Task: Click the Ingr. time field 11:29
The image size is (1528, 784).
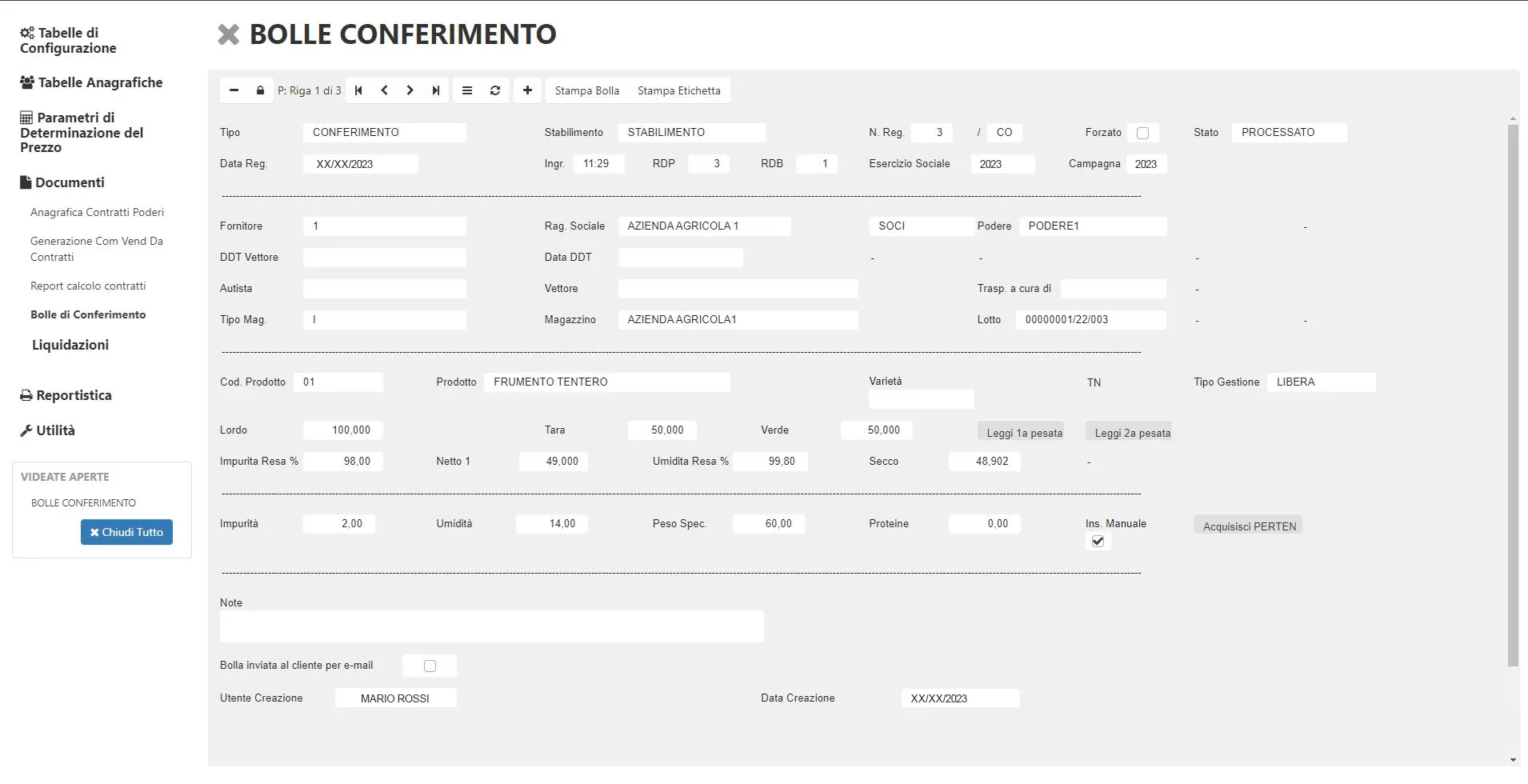Action: (599, 164)
